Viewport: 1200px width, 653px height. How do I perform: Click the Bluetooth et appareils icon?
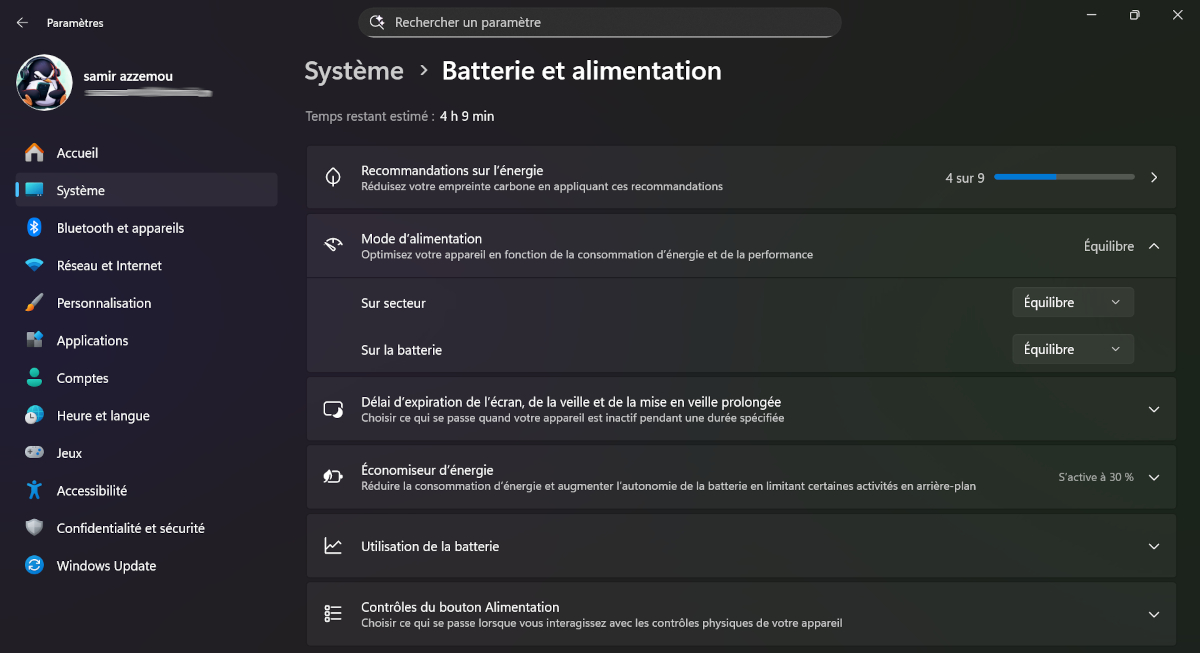click(34, 228)
